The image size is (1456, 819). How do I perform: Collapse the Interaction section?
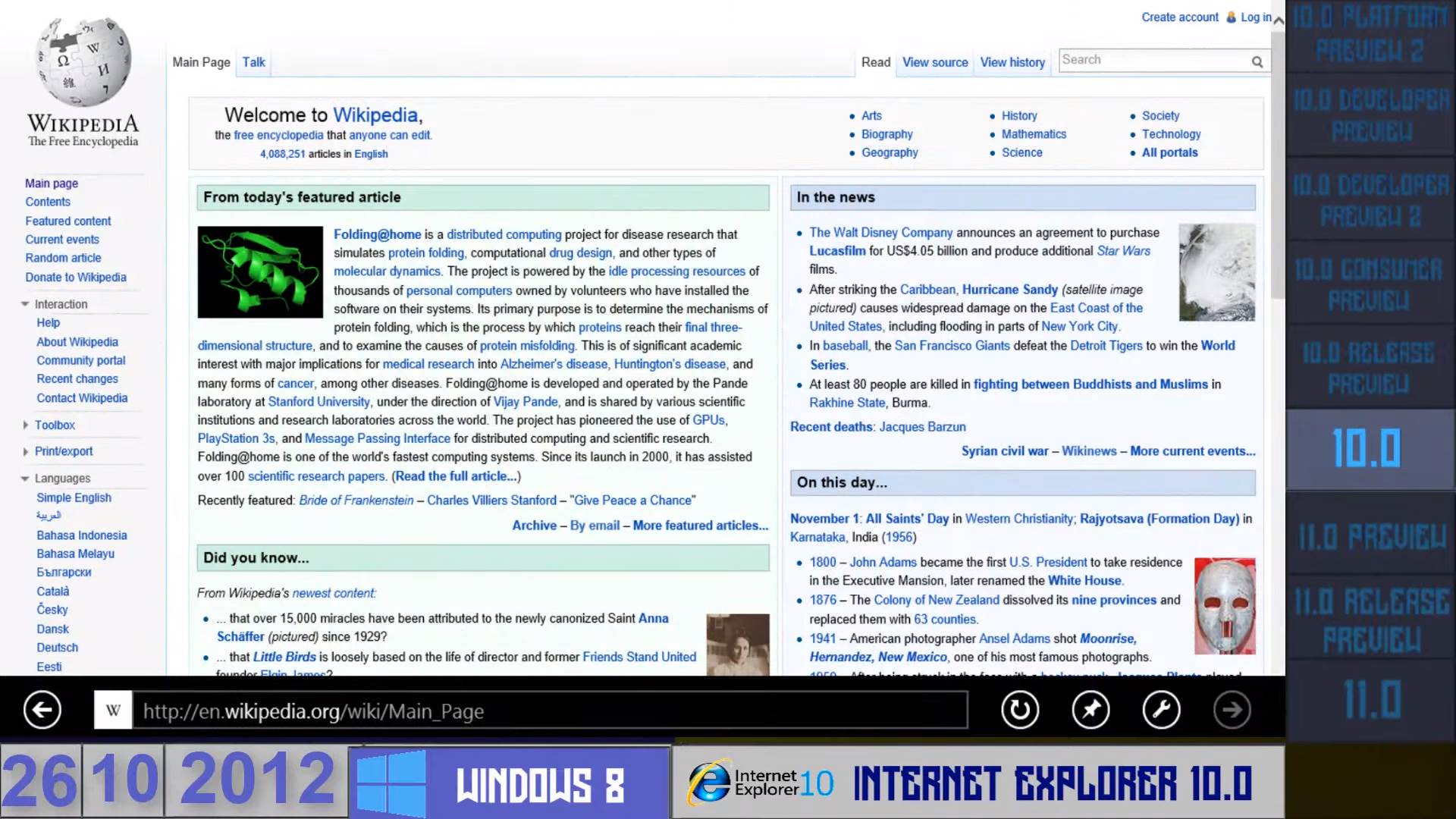[24, 303]
